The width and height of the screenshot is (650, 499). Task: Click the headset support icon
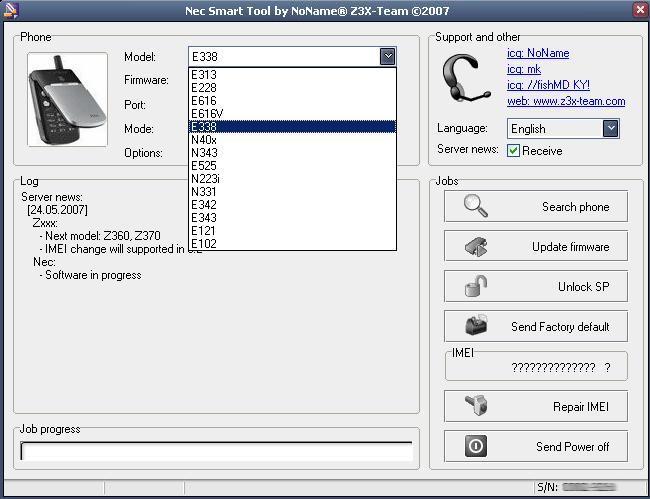(466, 78)
